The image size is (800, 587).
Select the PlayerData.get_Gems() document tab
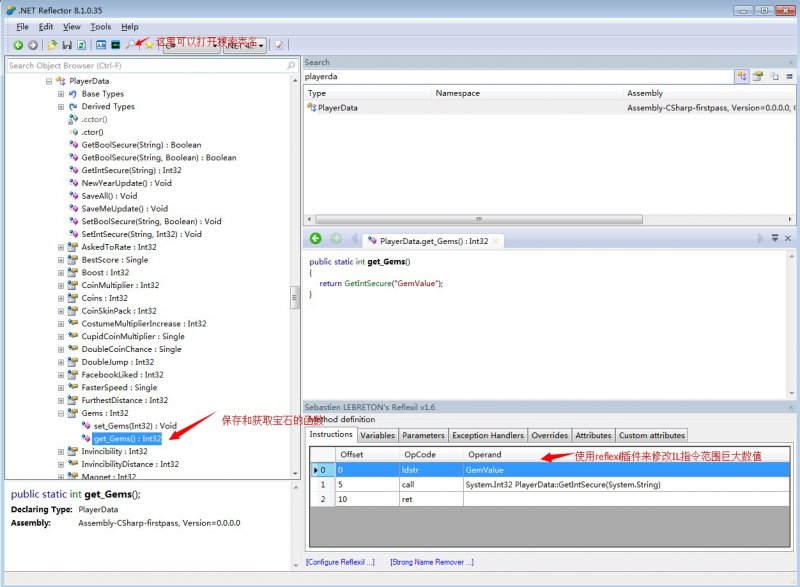pos(434,241)
